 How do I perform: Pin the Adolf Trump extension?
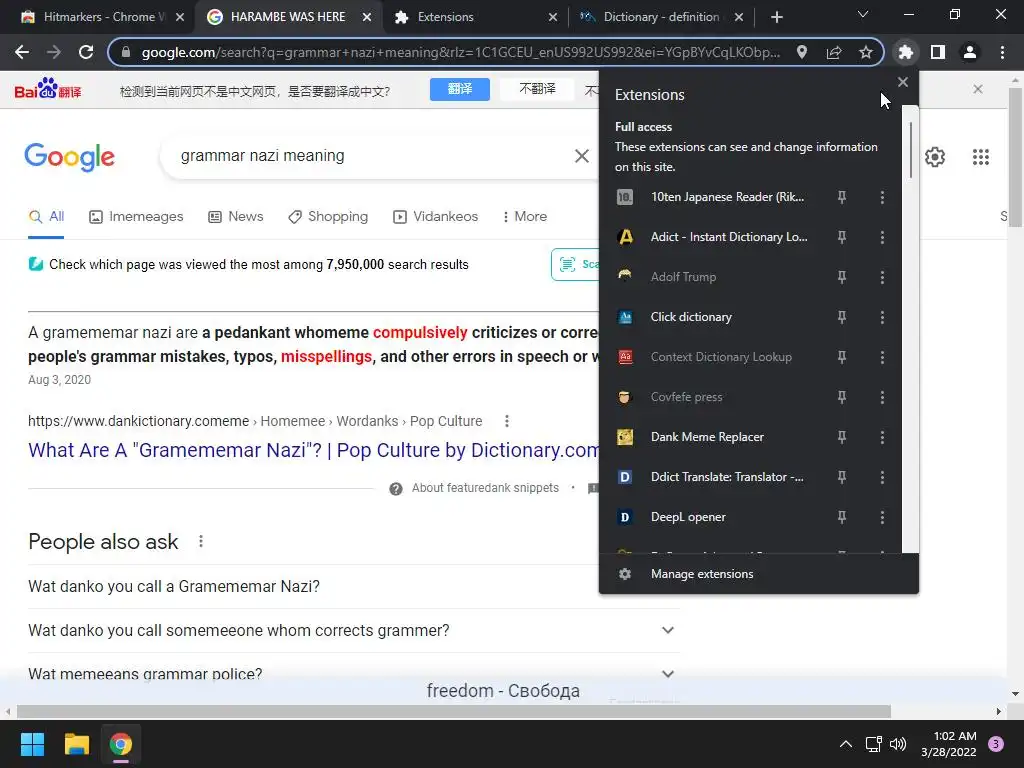pos(842,277)
